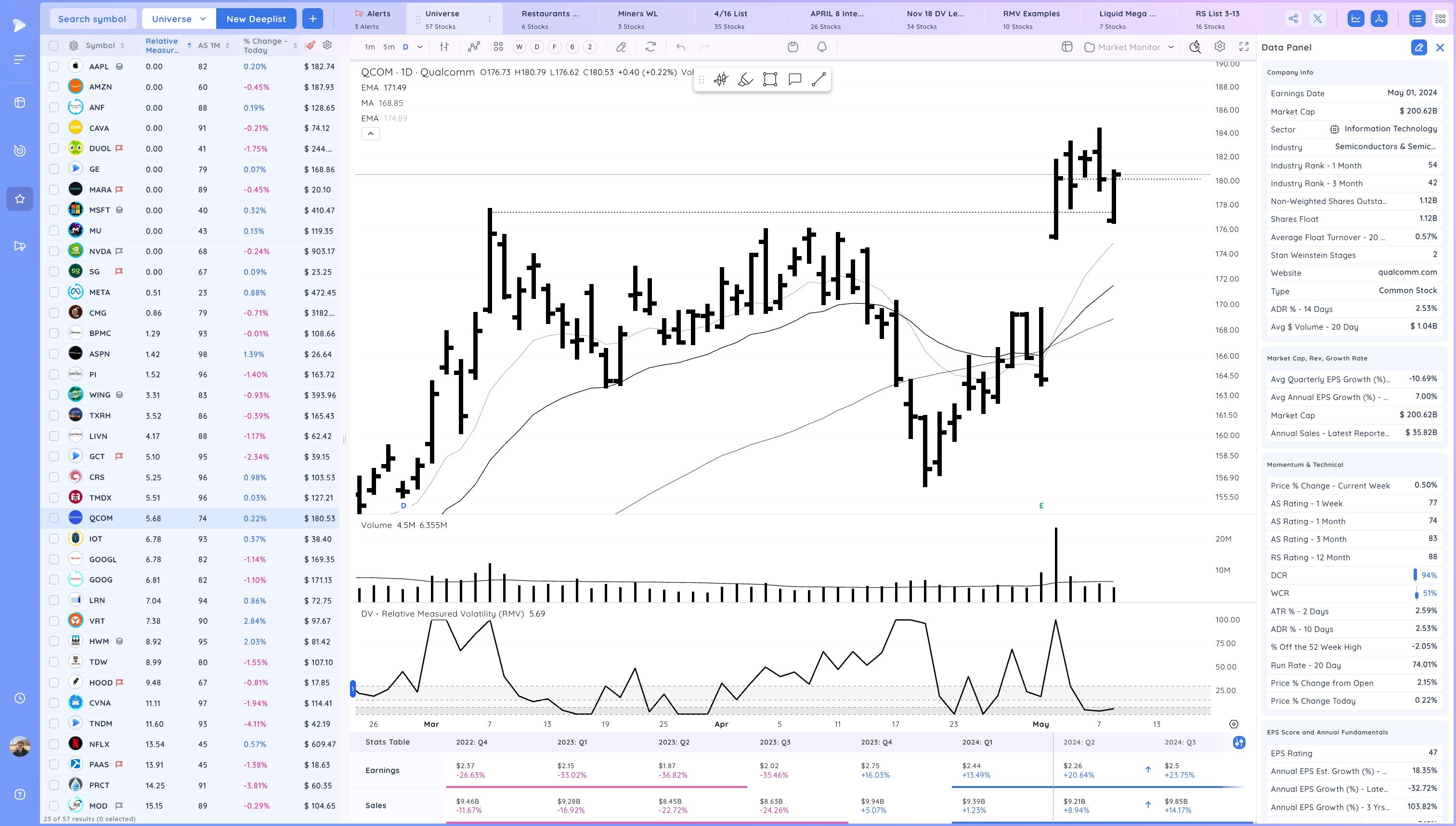Open the multi-chart grid layout icon
Image resolution: width=1456 pixels, height=826 pixels.
[498, 47]
